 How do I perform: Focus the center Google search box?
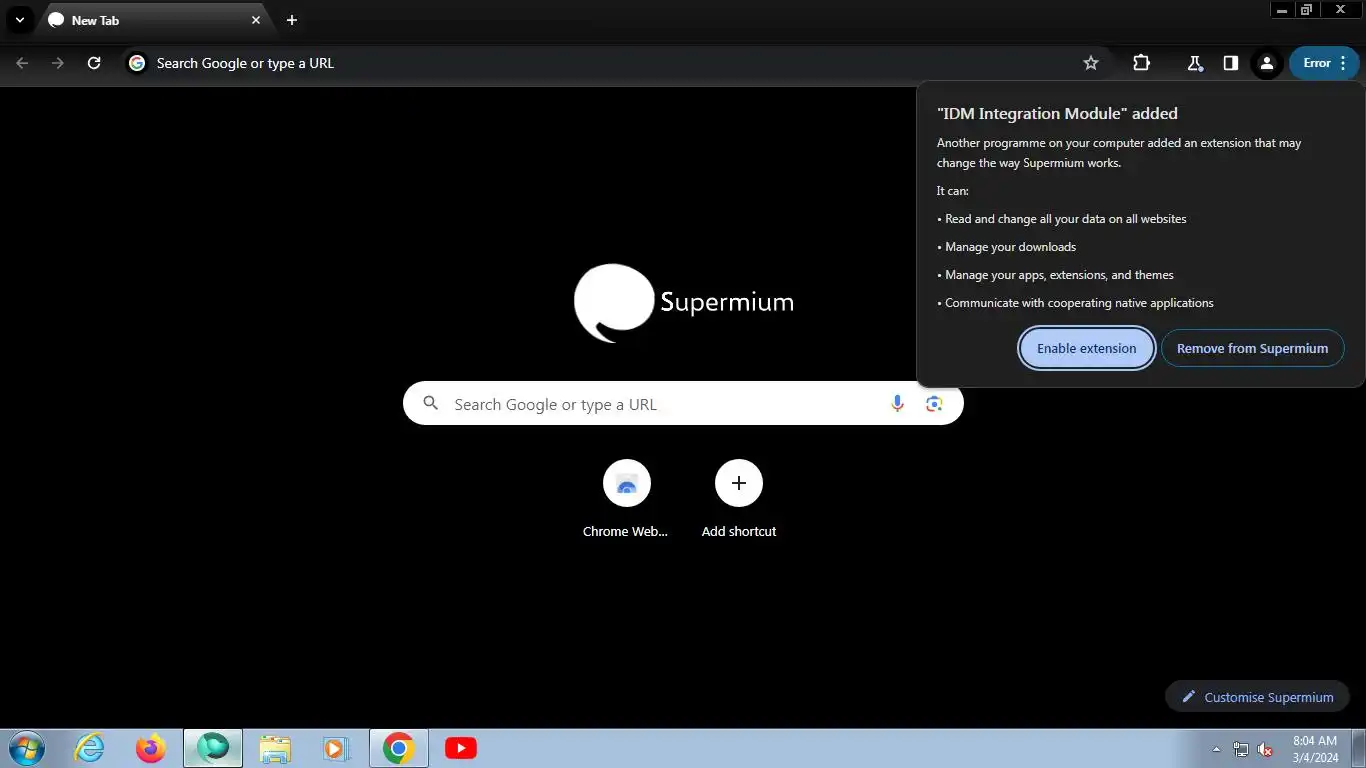[x=683, y=404]
